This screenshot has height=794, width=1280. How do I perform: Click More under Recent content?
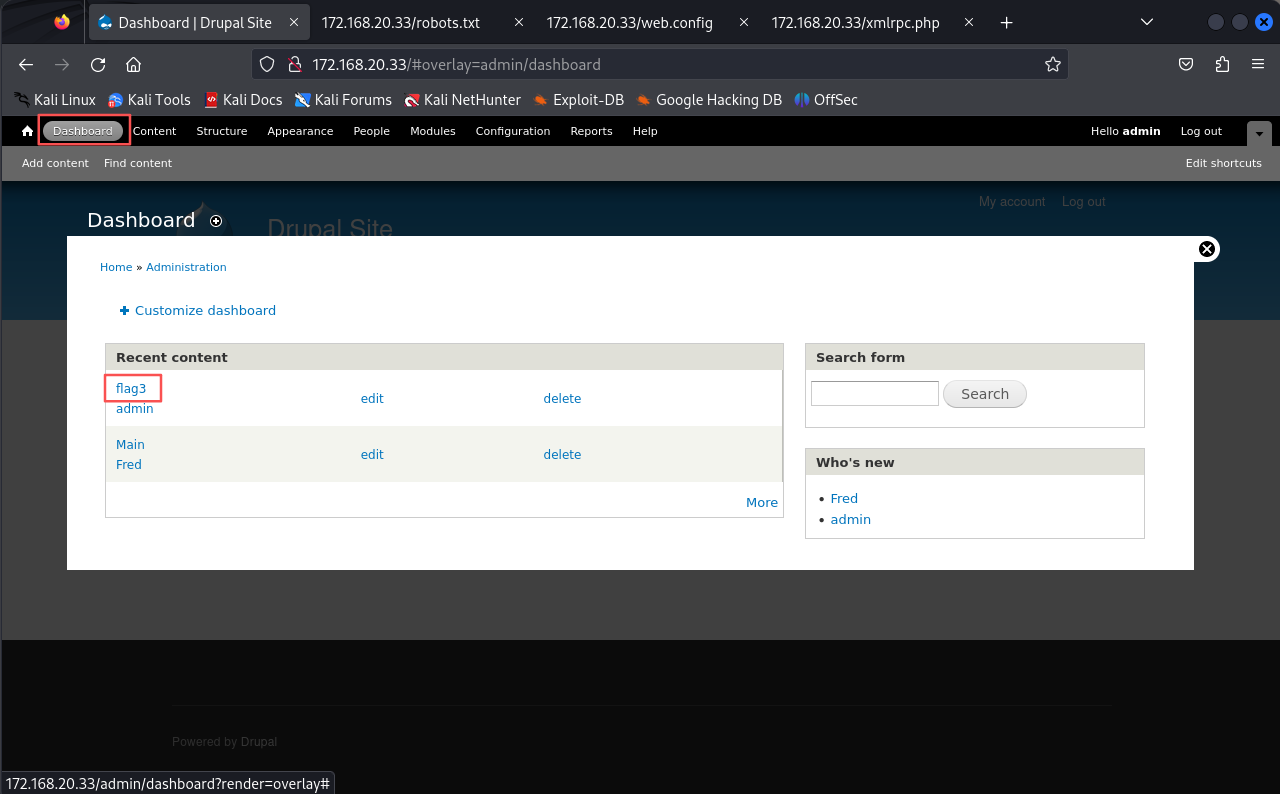[762, 502]
